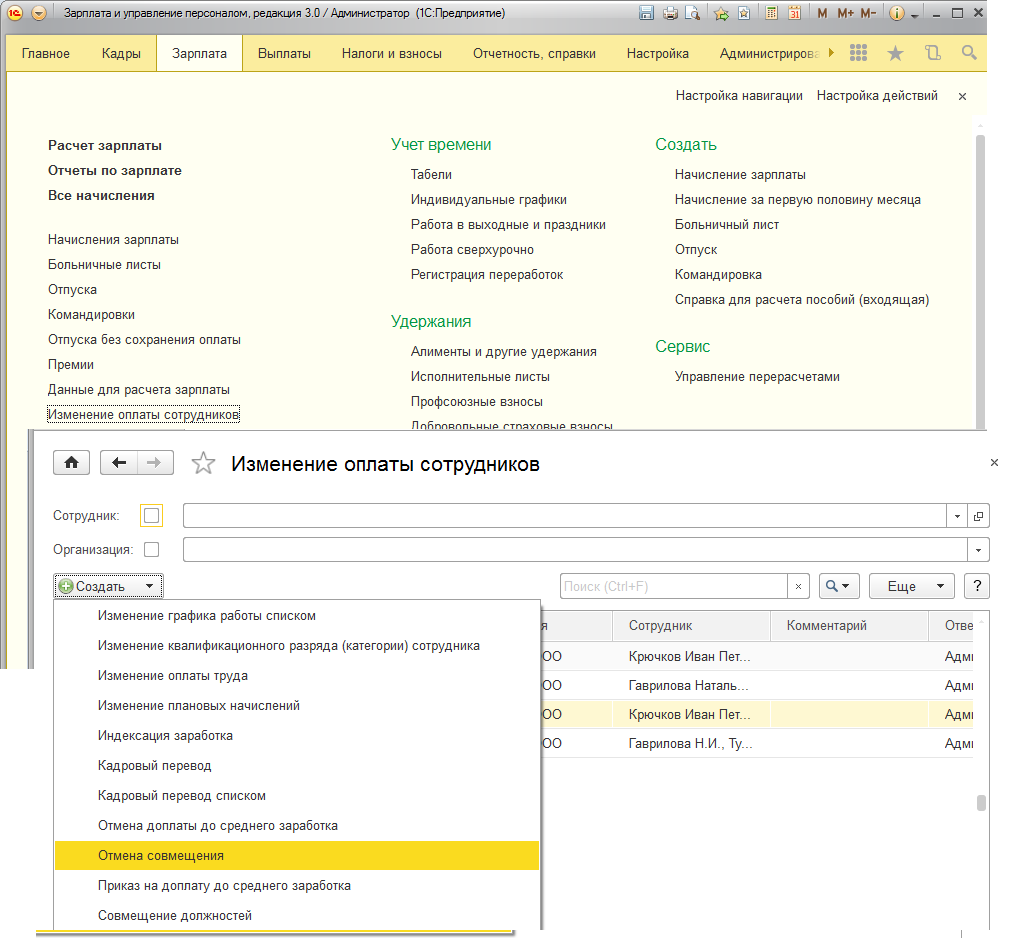Expand the Сотрудник field dropdown arrow
The image size is (1016, 940).
[957, 516]
